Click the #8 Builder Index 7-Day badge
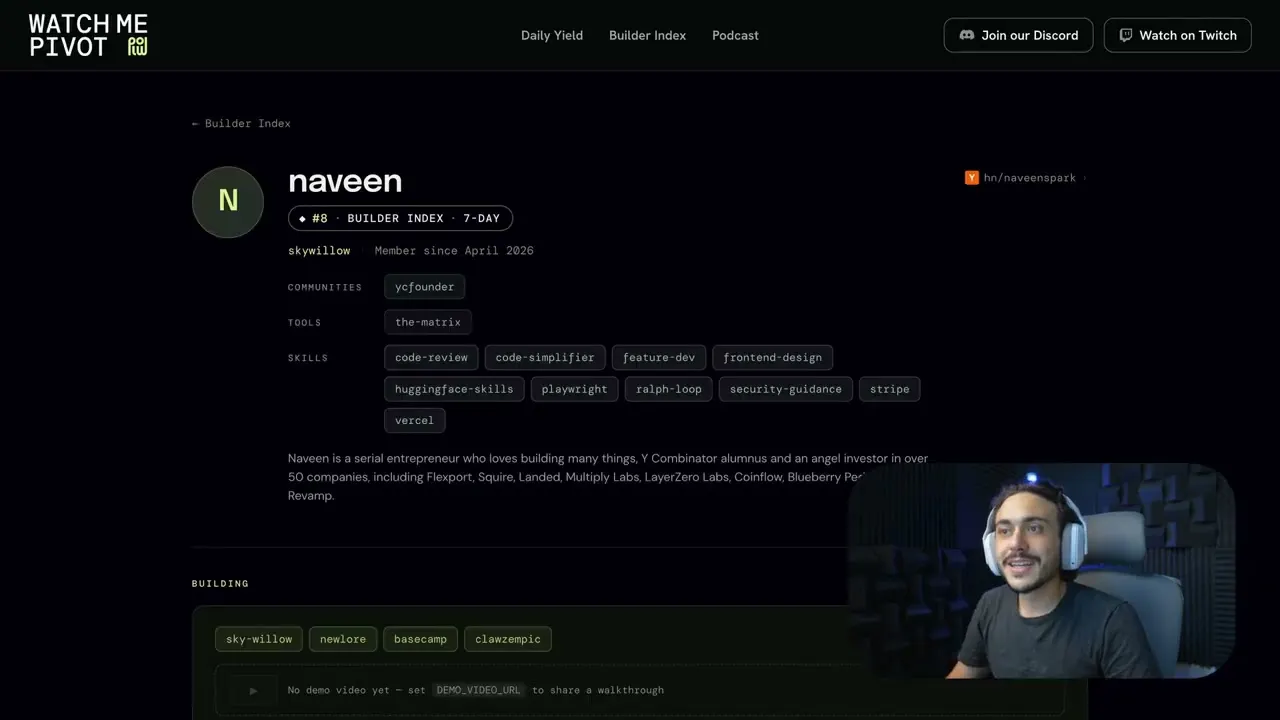Screen dimensions: 1280x720 [x=400, y=218]
